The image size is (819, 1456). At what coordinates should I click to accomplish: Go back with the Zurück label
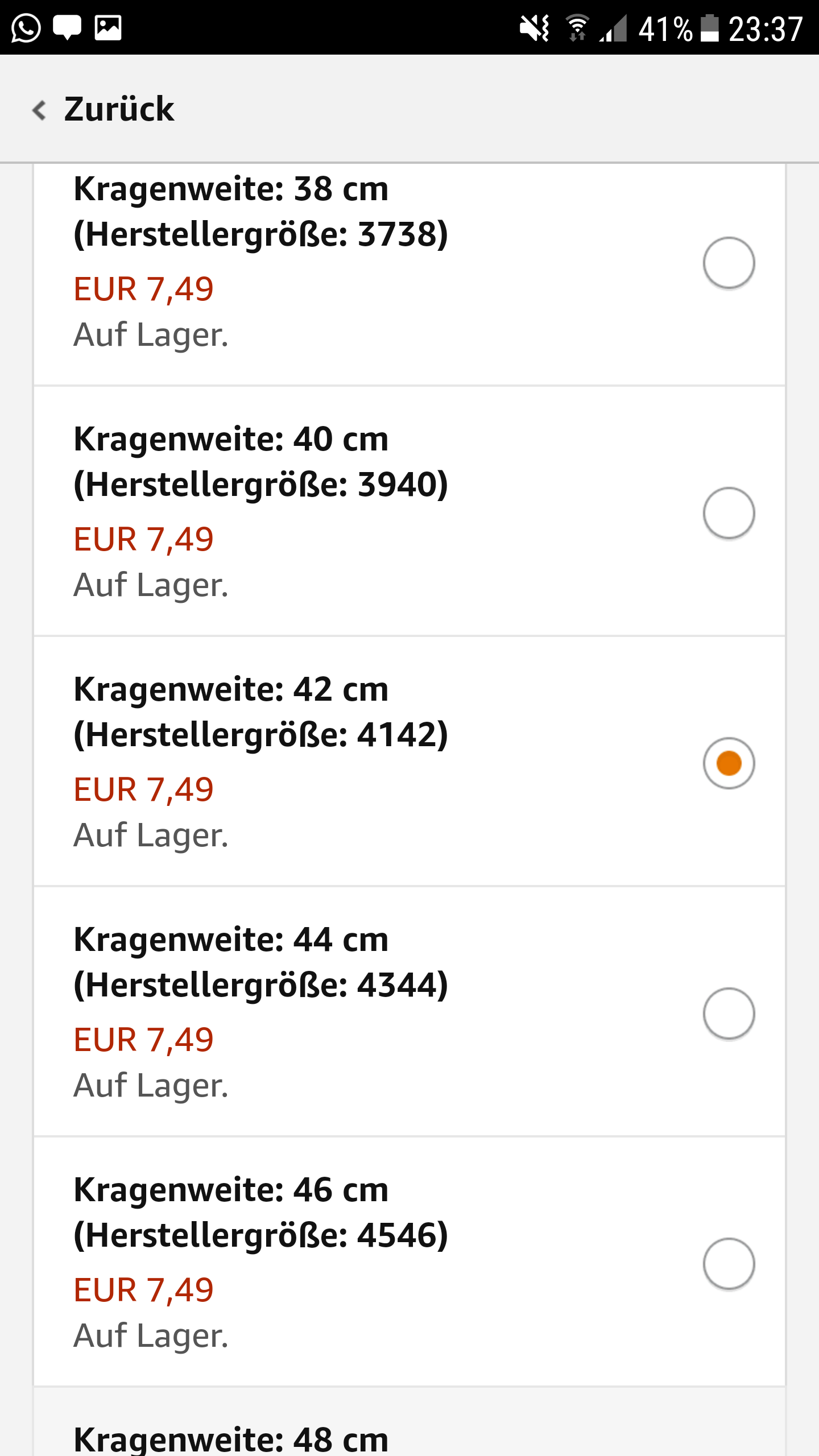point(119,109)
